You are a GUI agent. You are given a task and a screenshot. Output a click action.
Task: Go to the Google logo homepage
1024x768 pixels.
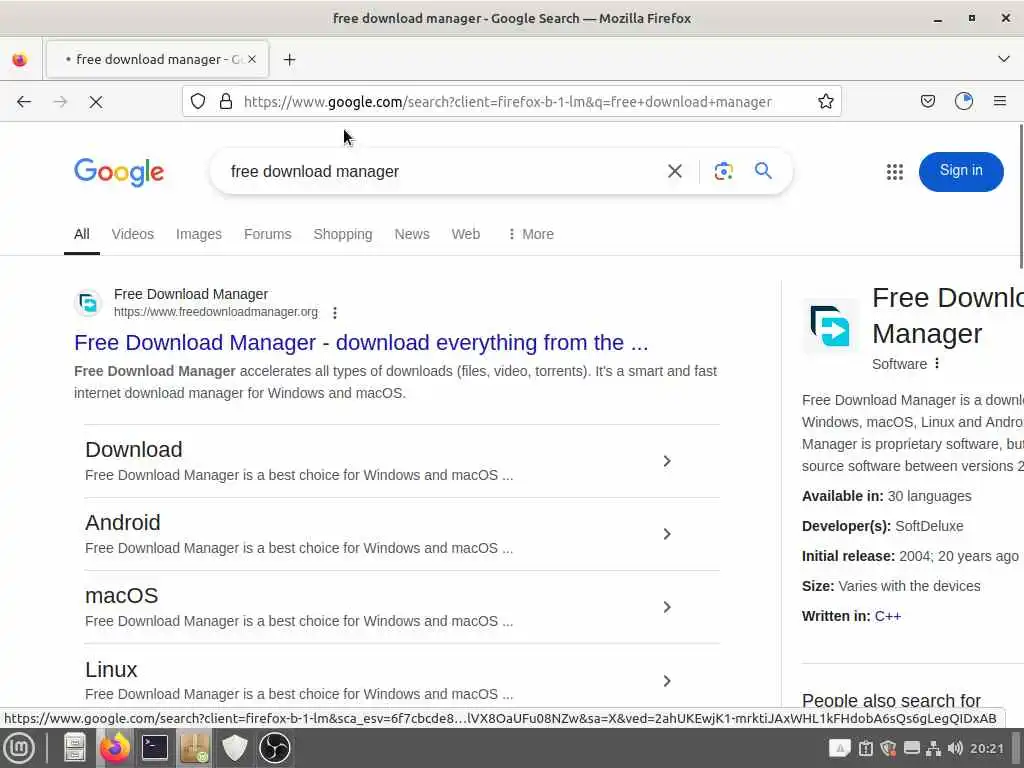point(119,172)
